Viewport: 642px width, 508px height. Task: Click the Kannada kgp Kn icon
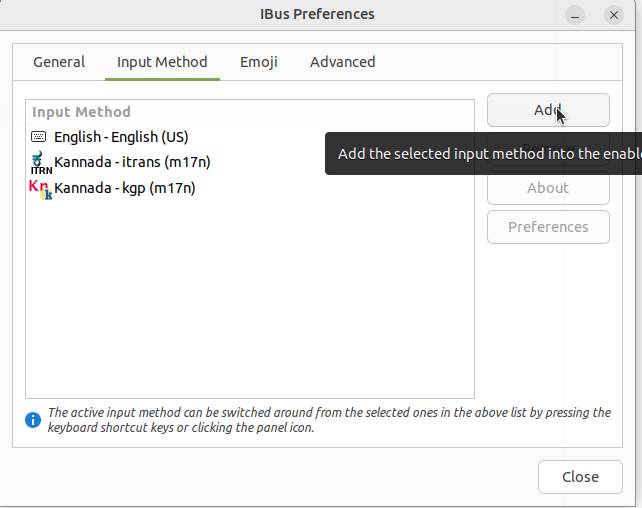click(40, 189)
